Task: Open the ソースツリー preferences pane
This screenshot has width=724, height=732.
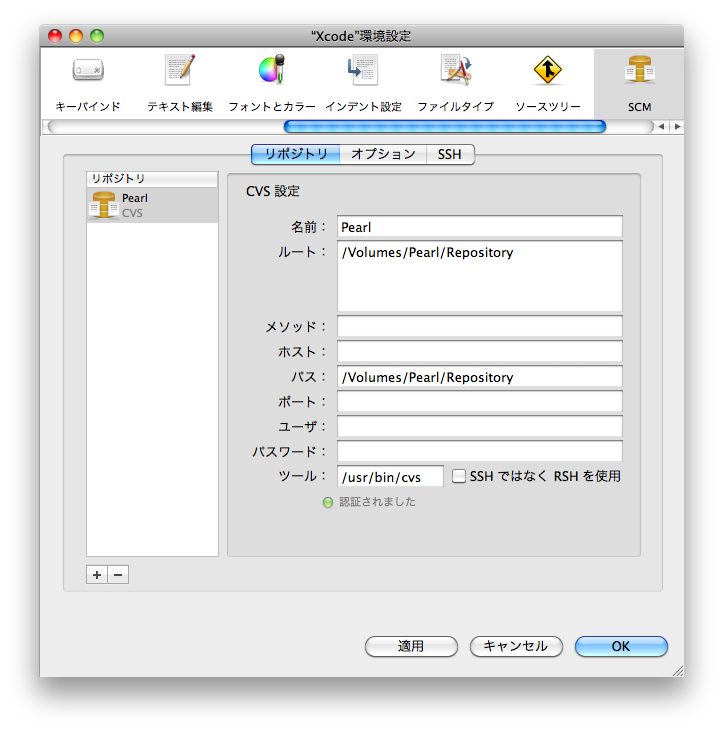Action: click(x=548, y=84)
